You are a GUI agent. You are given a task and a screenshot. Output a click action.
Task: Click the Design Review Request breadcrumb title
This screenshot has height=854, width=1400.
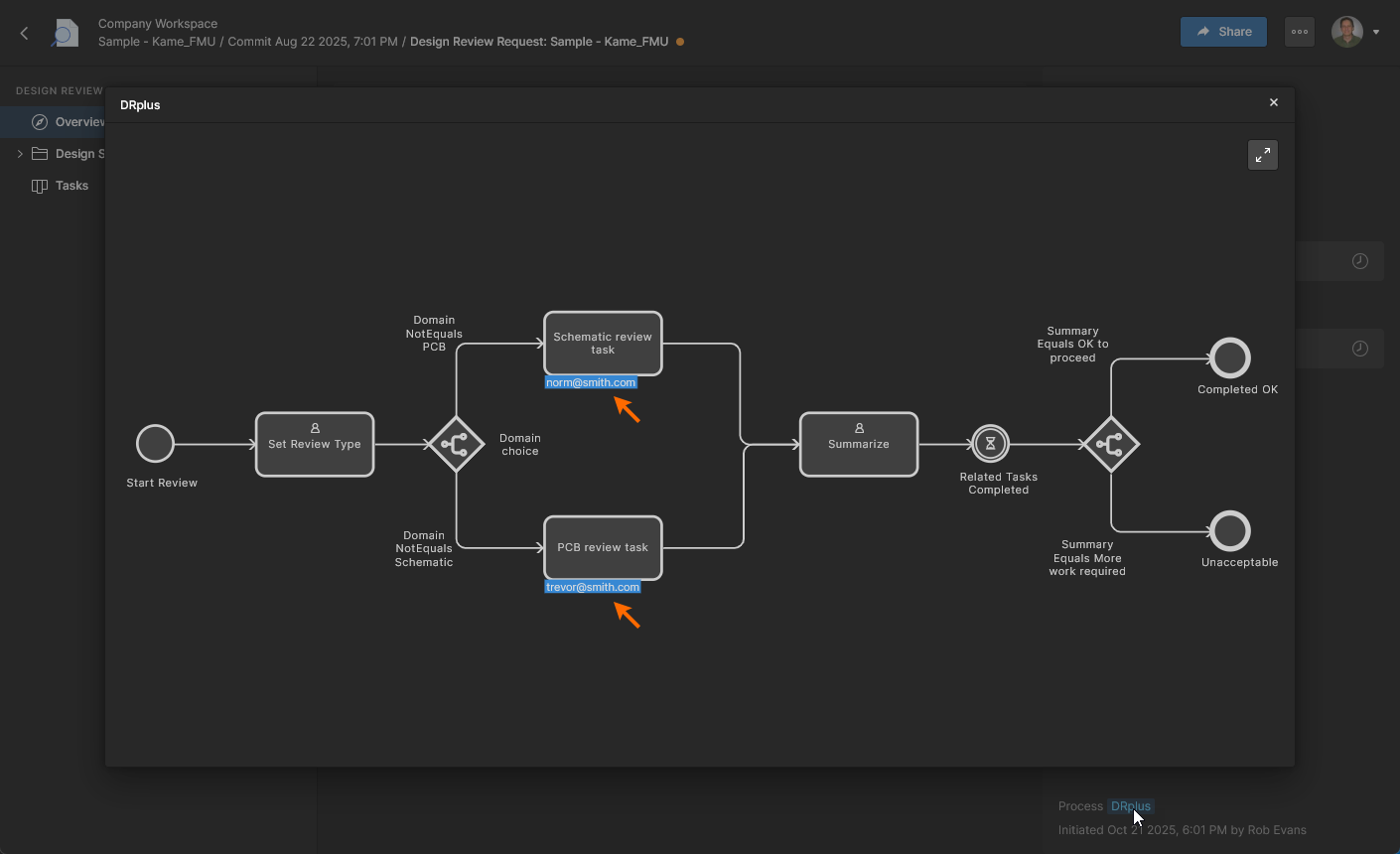(x=539, y=42)
